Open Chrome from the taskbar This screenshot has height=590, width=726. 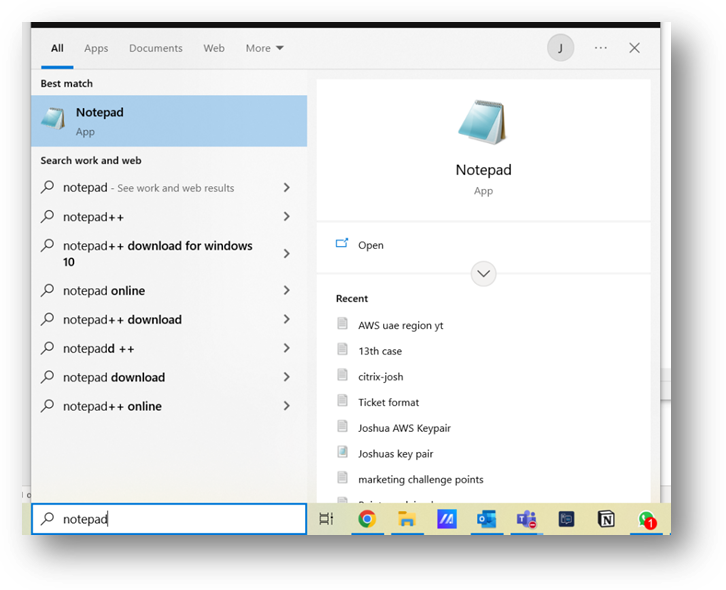click(x=367, y=519)
